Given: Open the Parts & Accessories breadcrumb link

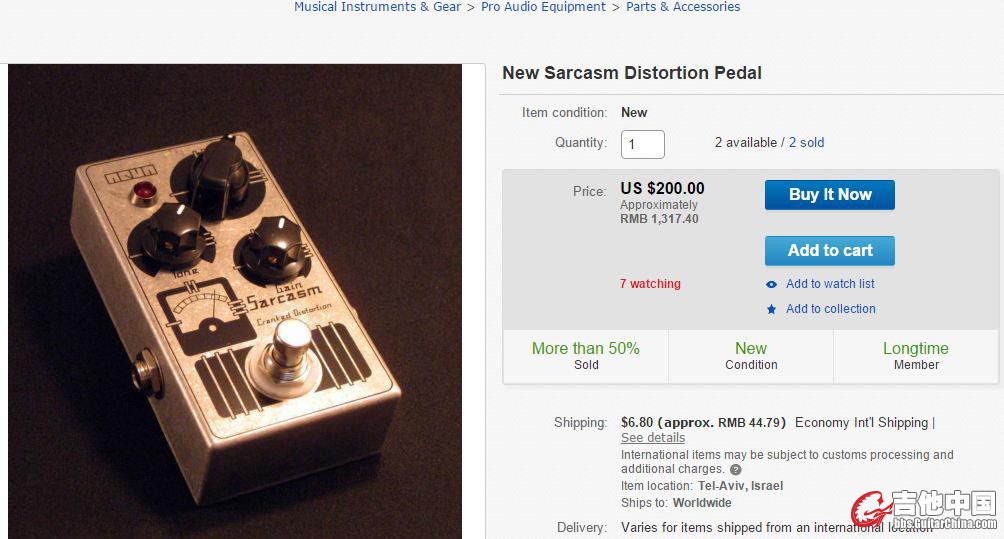Looking at the screenshot, I should pyautogui.click(x=683, y=7).
